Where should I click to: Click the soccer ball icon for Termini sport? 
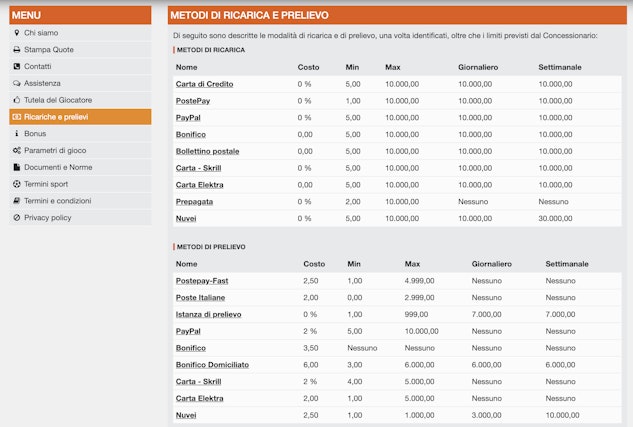(16, 184)
